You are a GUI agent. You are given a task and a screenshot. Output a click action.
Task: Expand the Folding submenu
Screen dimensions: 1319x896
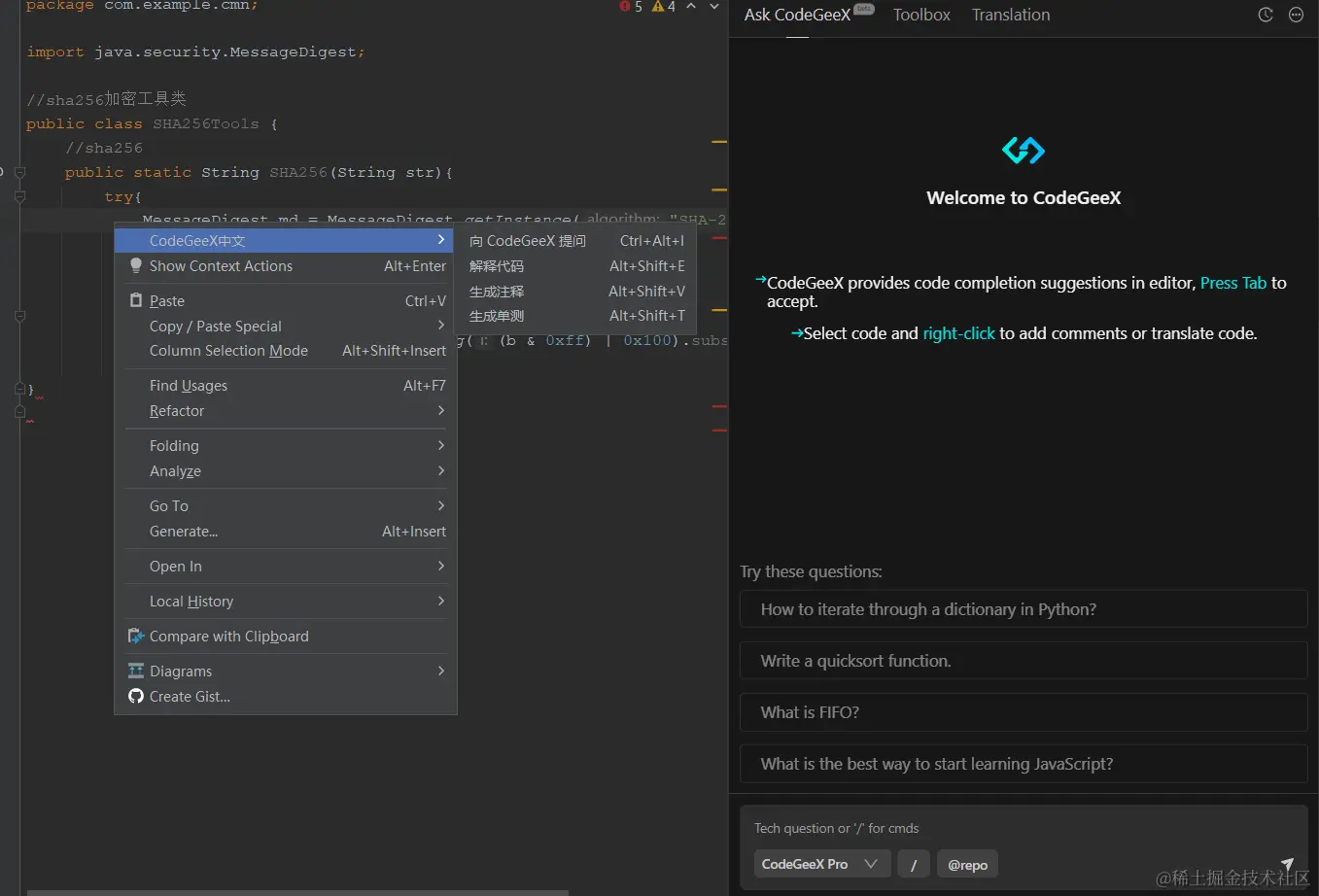(x=286, y=445)
